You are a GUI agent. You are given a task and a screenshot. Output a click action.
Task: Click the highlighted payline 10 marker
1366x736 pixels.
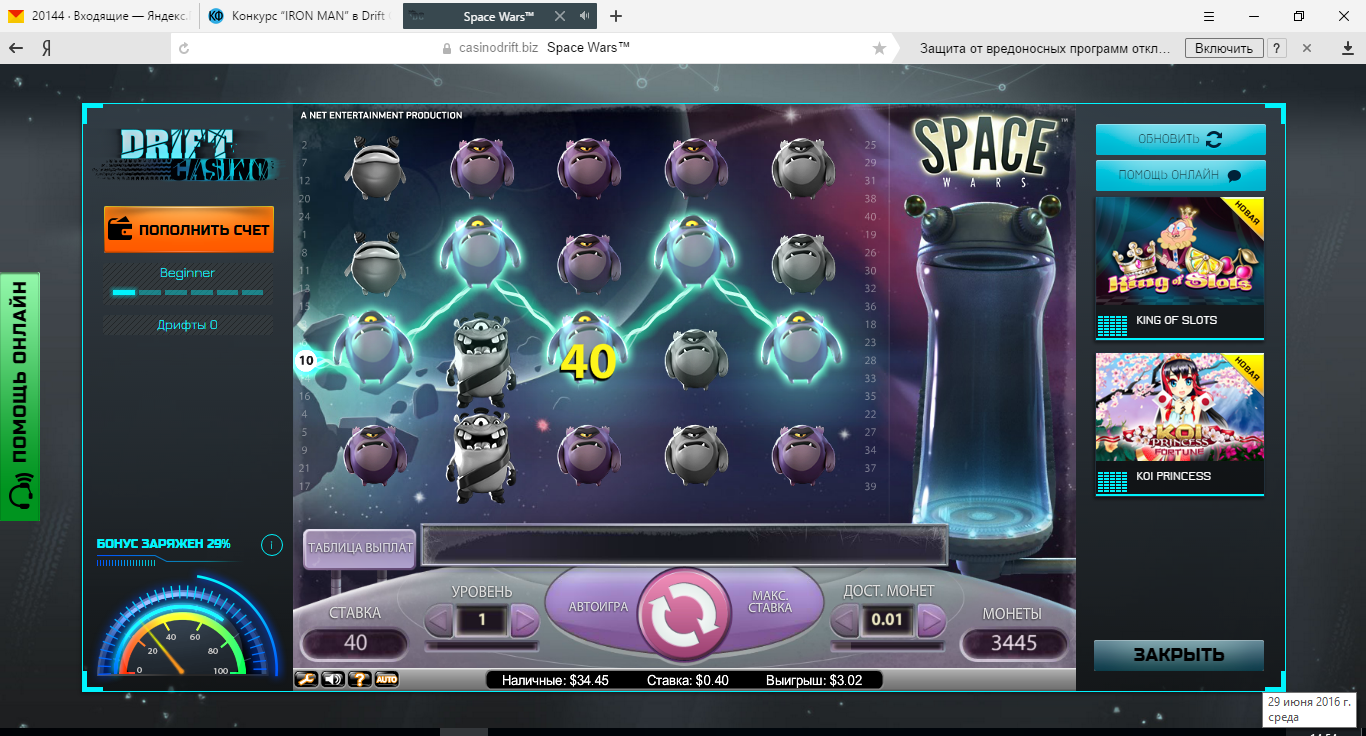306,360
